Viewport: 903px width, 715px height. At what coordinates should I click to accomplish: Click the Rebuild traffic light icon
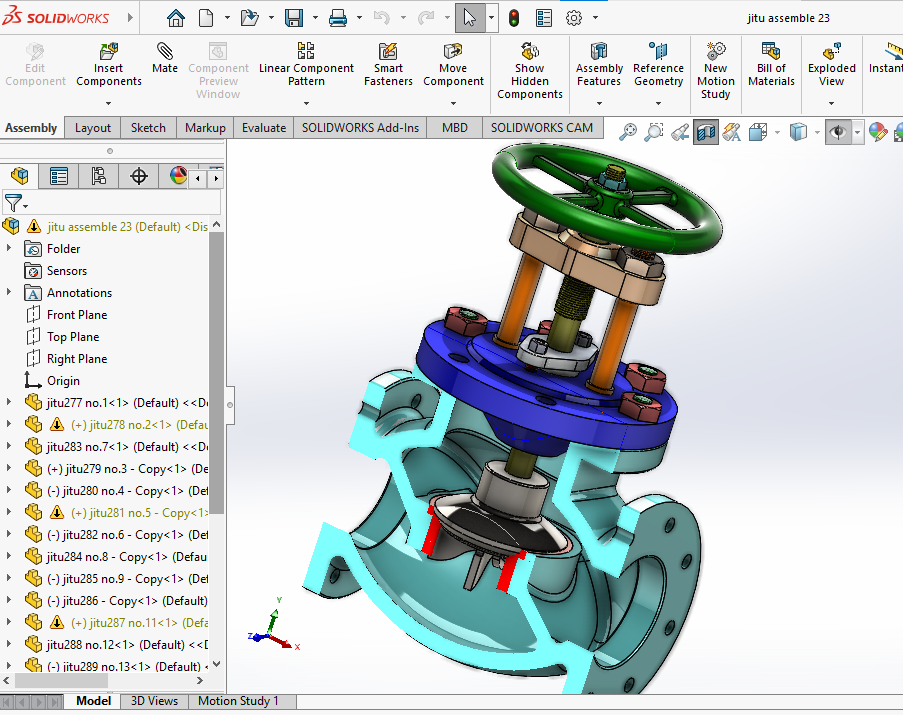pos(514,18)
